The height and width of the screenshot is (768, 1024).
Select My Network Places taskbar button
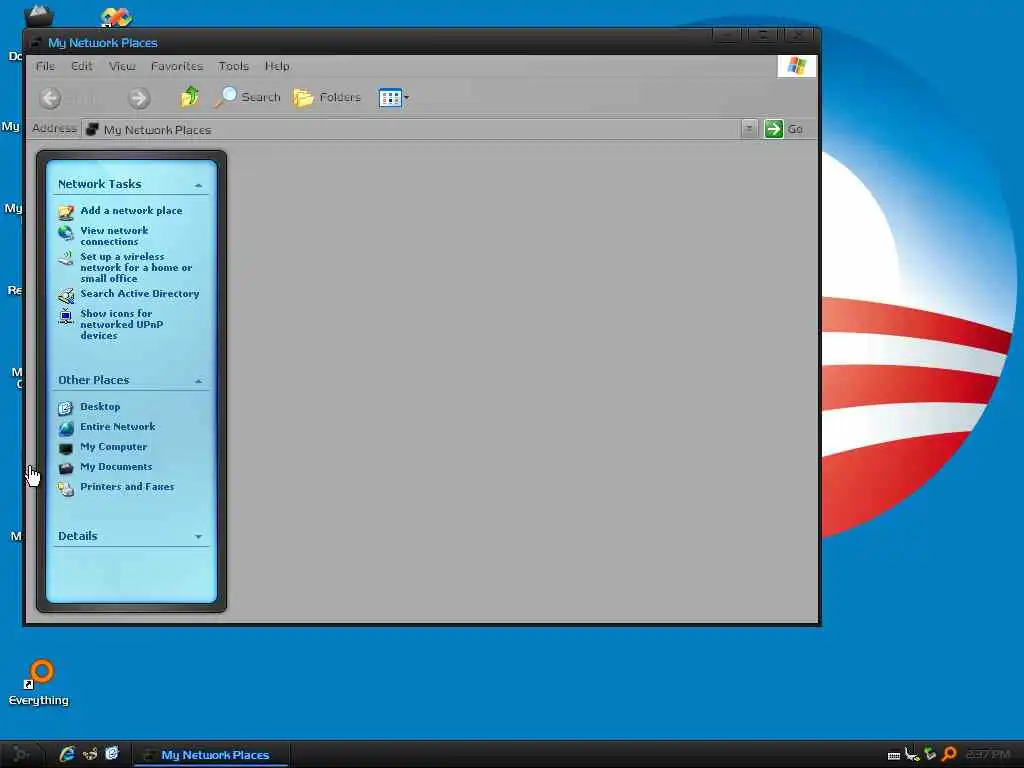point(212,755)
